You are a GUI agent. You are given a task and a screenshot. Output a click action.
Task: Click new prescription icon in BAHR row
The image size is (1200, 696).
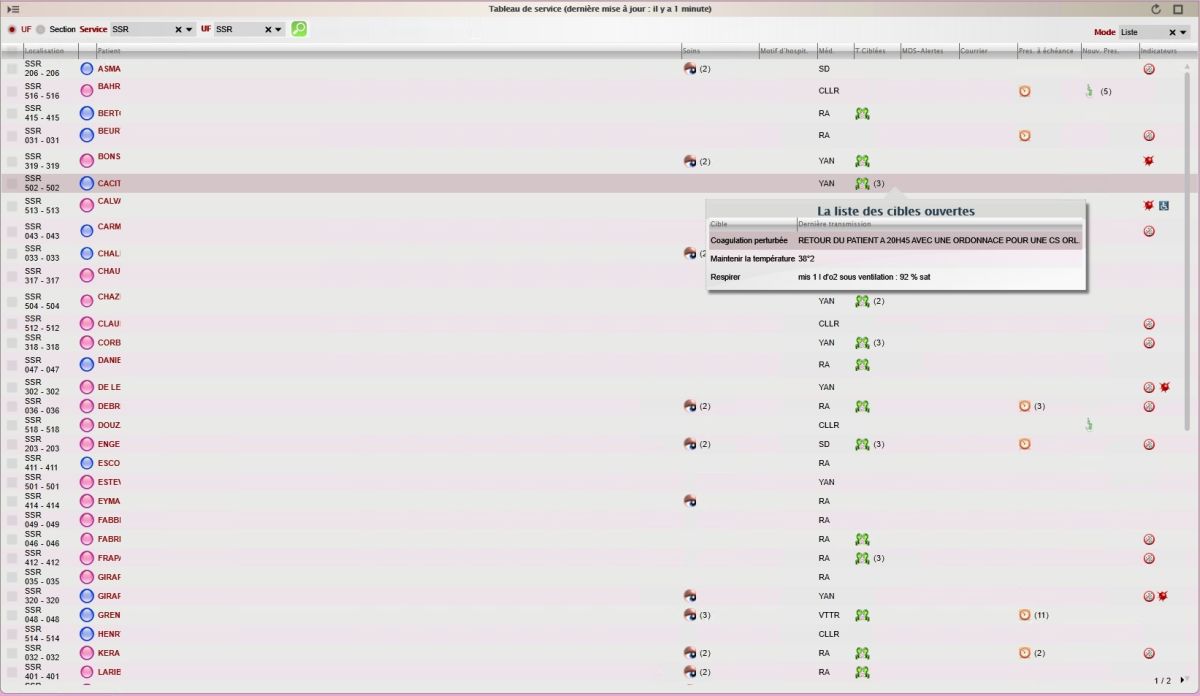(x=1089, y=91)
